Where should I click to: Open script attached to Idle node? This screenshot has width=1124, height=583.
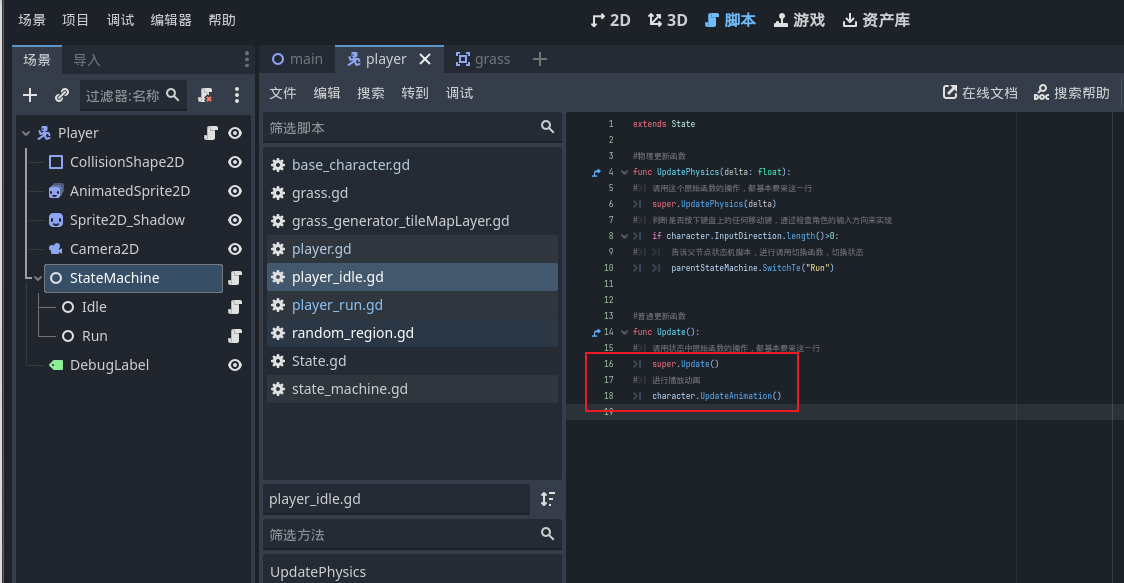(x=234, y=307)
